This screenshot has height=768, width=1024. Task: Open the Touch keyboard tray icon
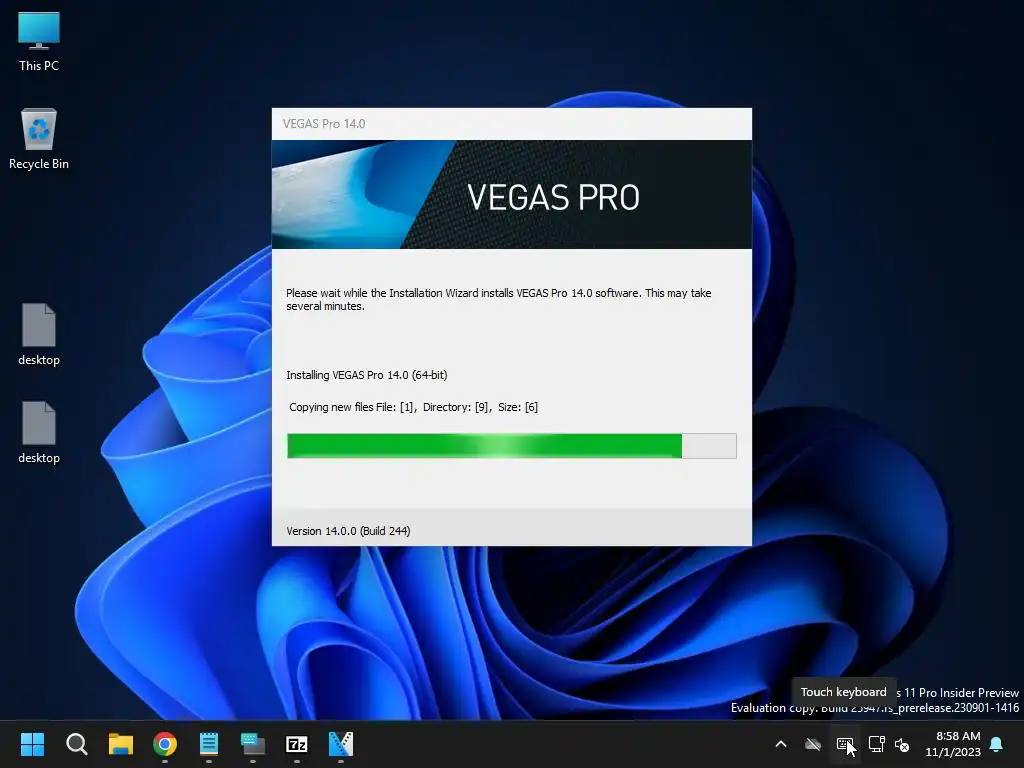pos(844,744)
